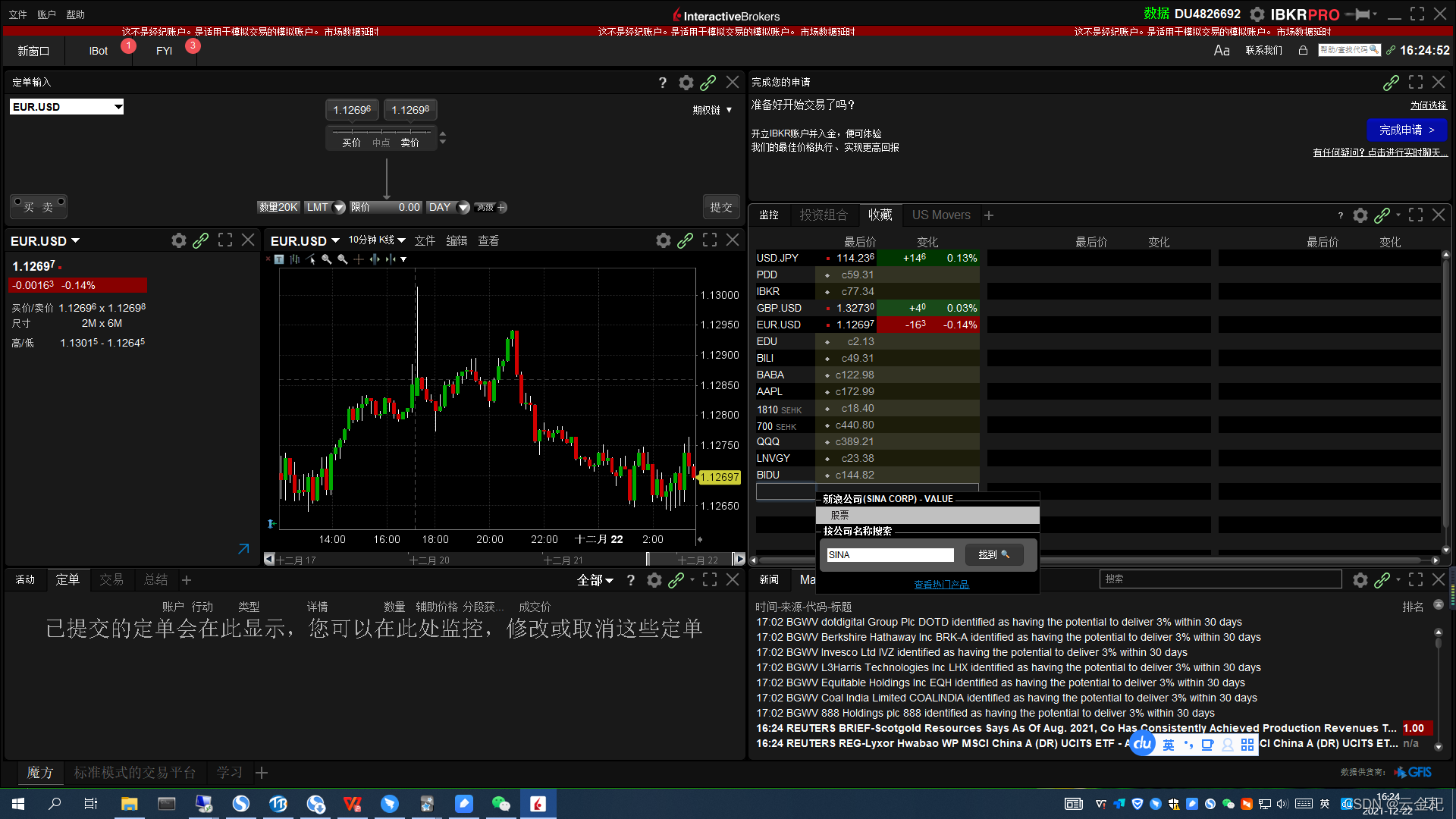Open chart panel settings gear
The width and height of the screenshot is (1456, 819).
coord(663,240)
